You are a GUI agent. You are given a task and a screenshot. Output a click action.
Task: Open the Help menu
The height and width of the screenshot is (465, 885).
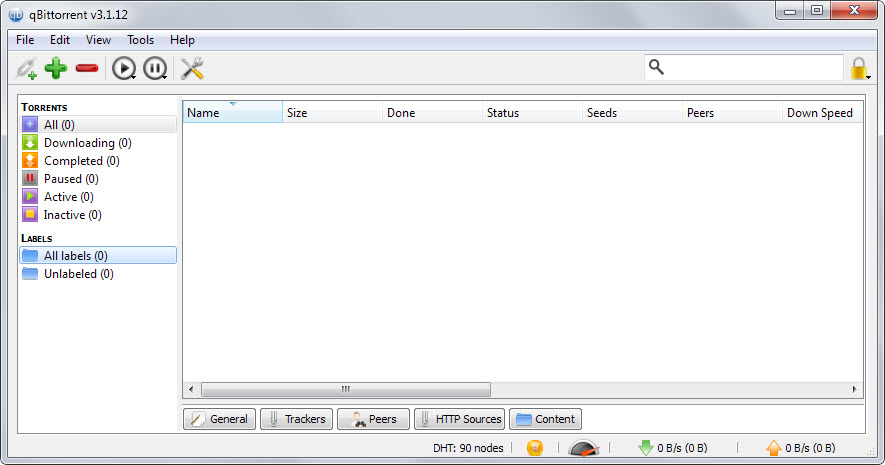(x=182, y=40)
